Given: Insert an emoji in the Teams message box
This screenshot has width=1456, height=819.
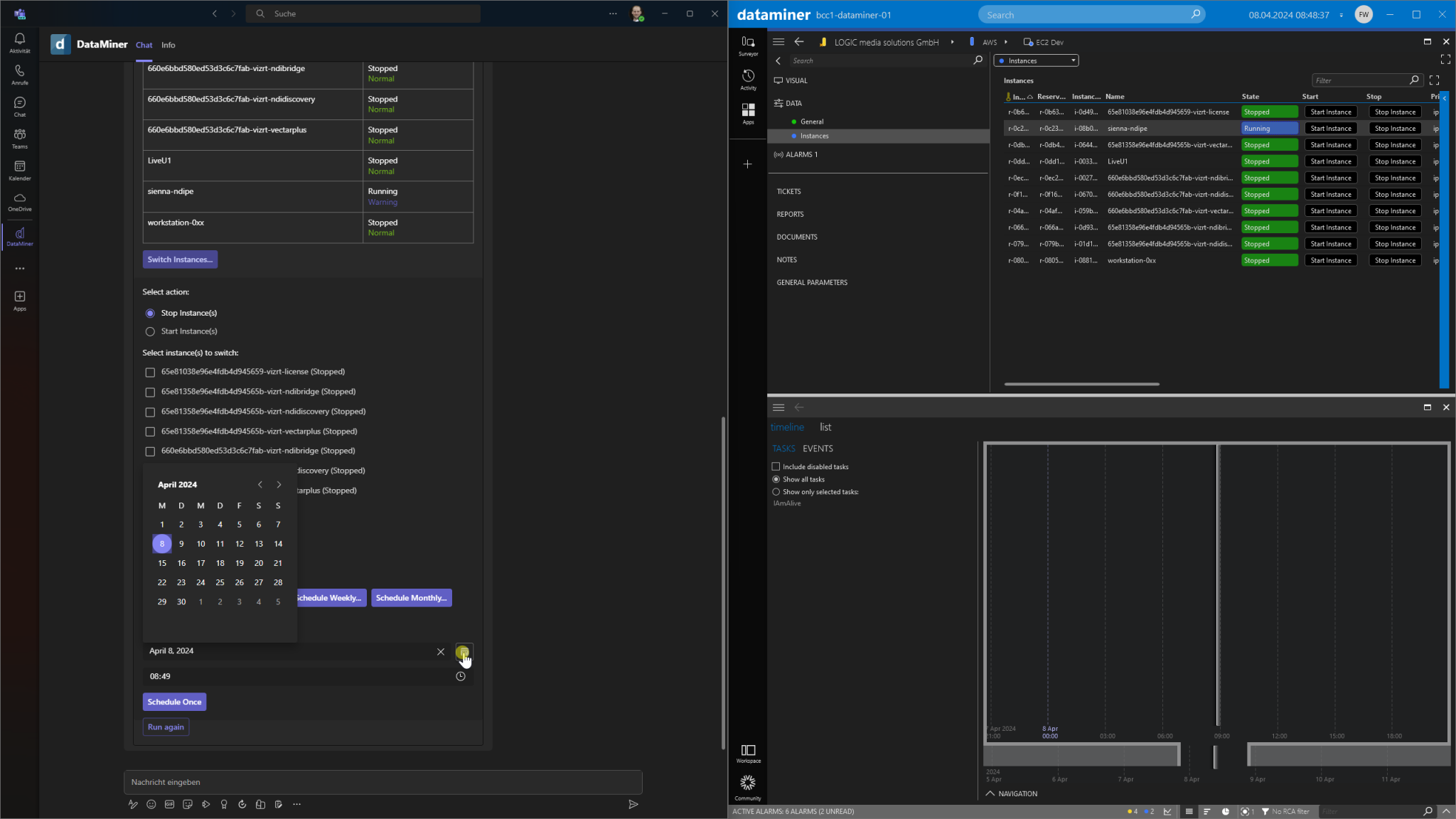Looking at the screenshot, I should tap(151, 804).
